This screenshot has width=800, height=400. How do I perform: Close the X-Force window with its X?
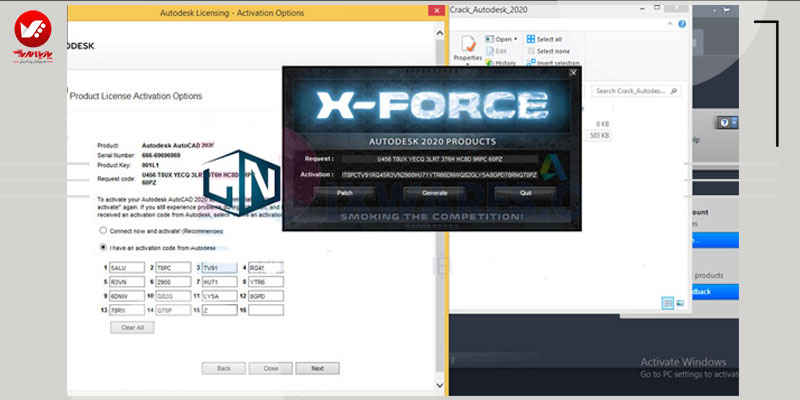[573, 73]
